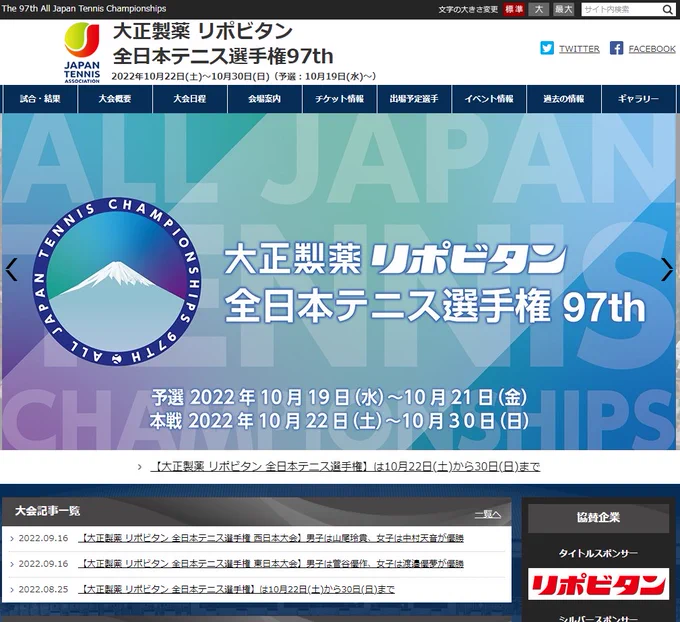Screen dimensions: 680x622
Task: Open the 試合・結果 menu
Action: pos(40,99)
